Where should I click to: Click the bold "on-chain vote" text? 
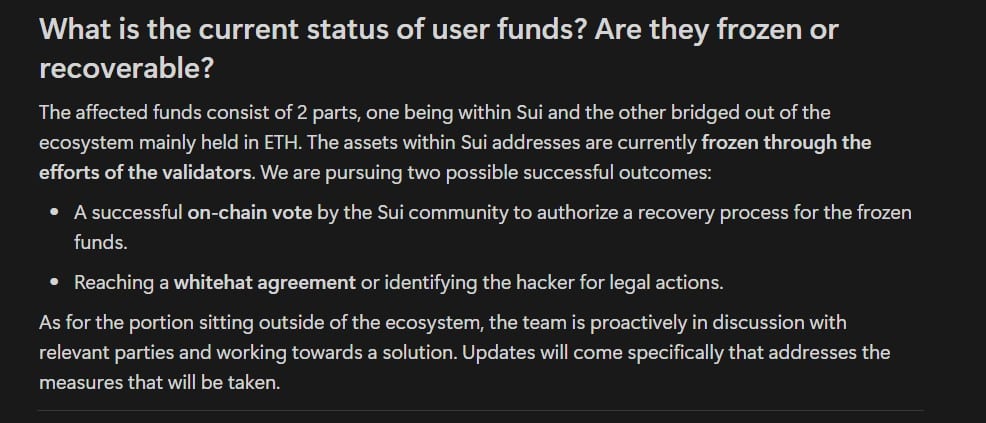pyautogui.click(x=249, y=213)
